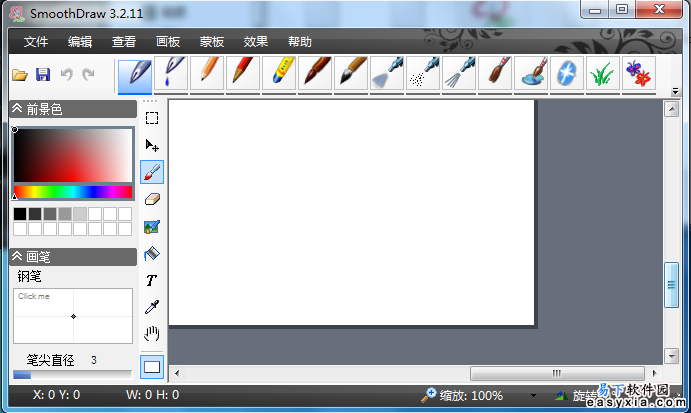Select the brown paint brush

click(495, 74)
